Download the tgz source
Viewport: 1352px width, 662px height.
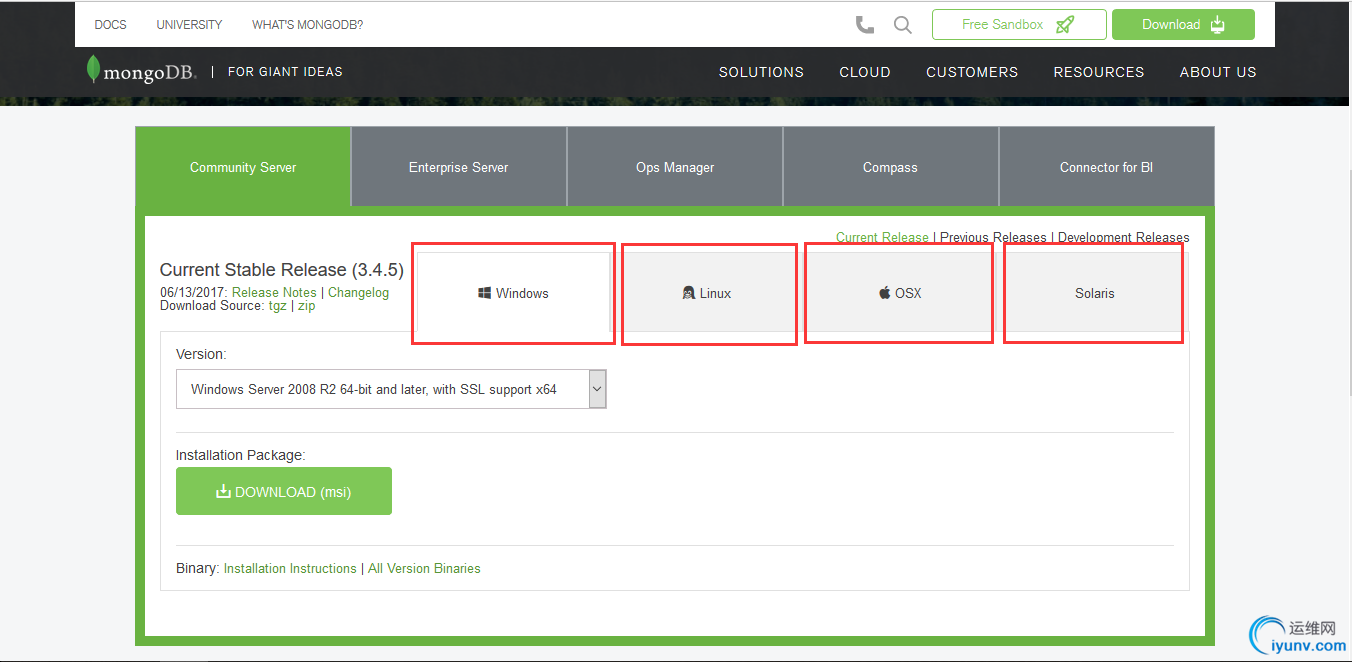277,306
